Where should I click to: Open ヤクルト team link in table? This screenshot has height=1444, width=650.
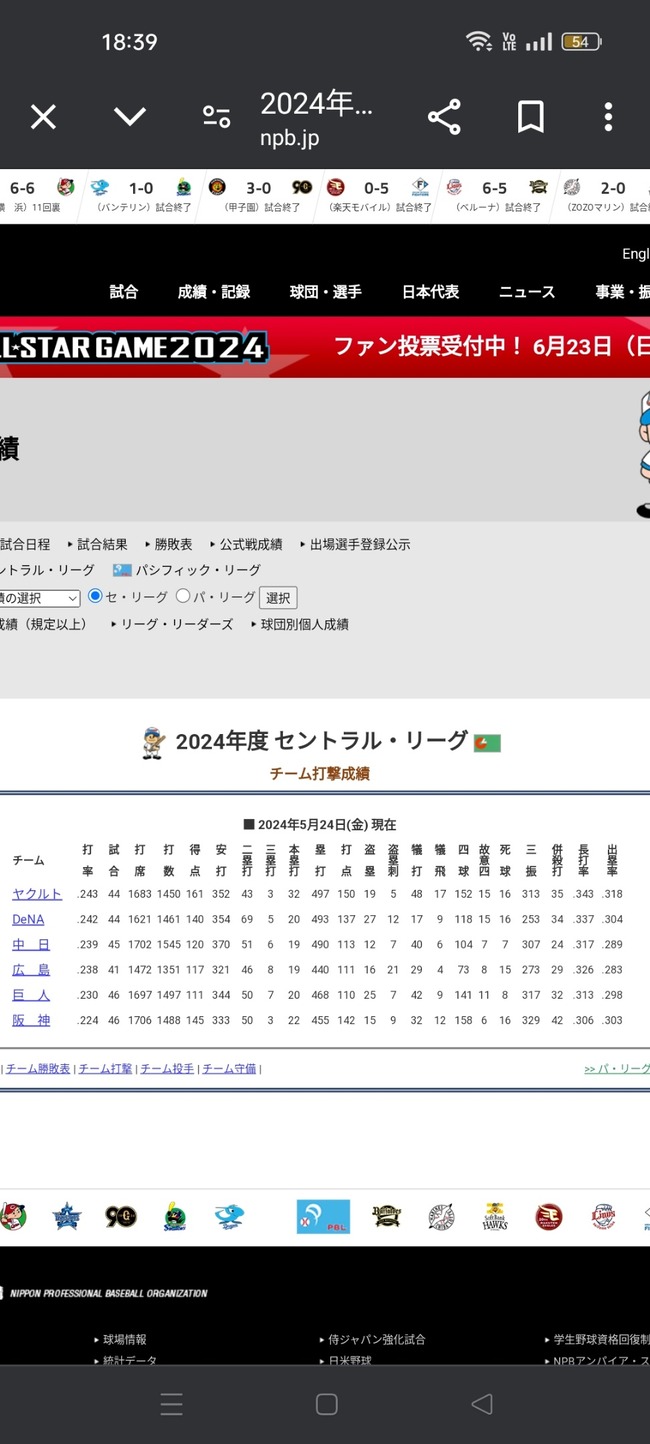pos(37,894)
